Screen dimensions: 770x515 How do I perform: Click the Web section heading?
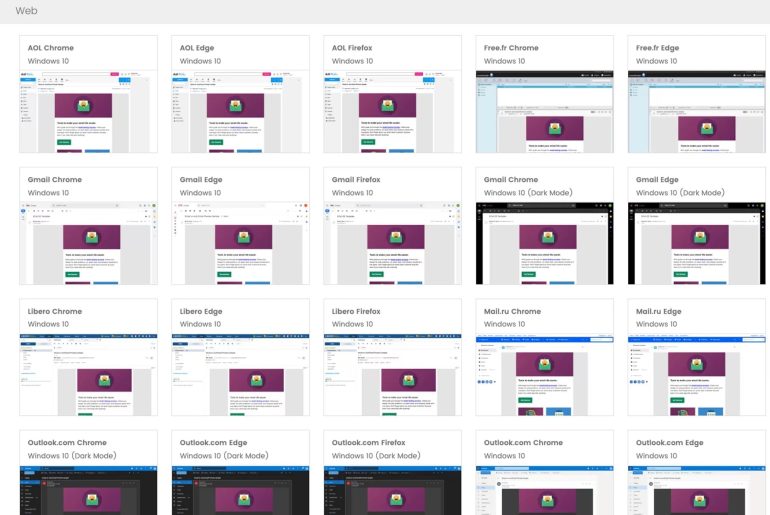pyautogui.click(x=27, y=10)
